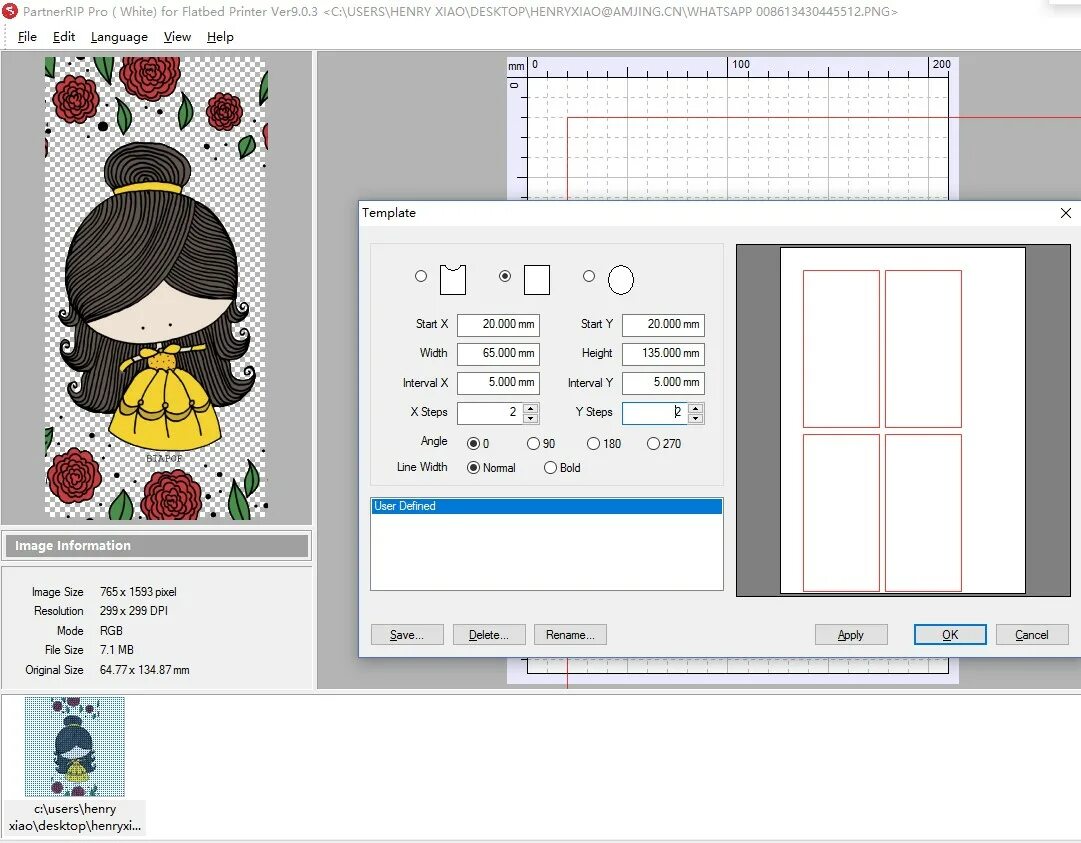The width and height of the screenshot is (1081, 843).
Task: Click the 299 x 299 DPI resolution value
Action: (x=134, y=611)
